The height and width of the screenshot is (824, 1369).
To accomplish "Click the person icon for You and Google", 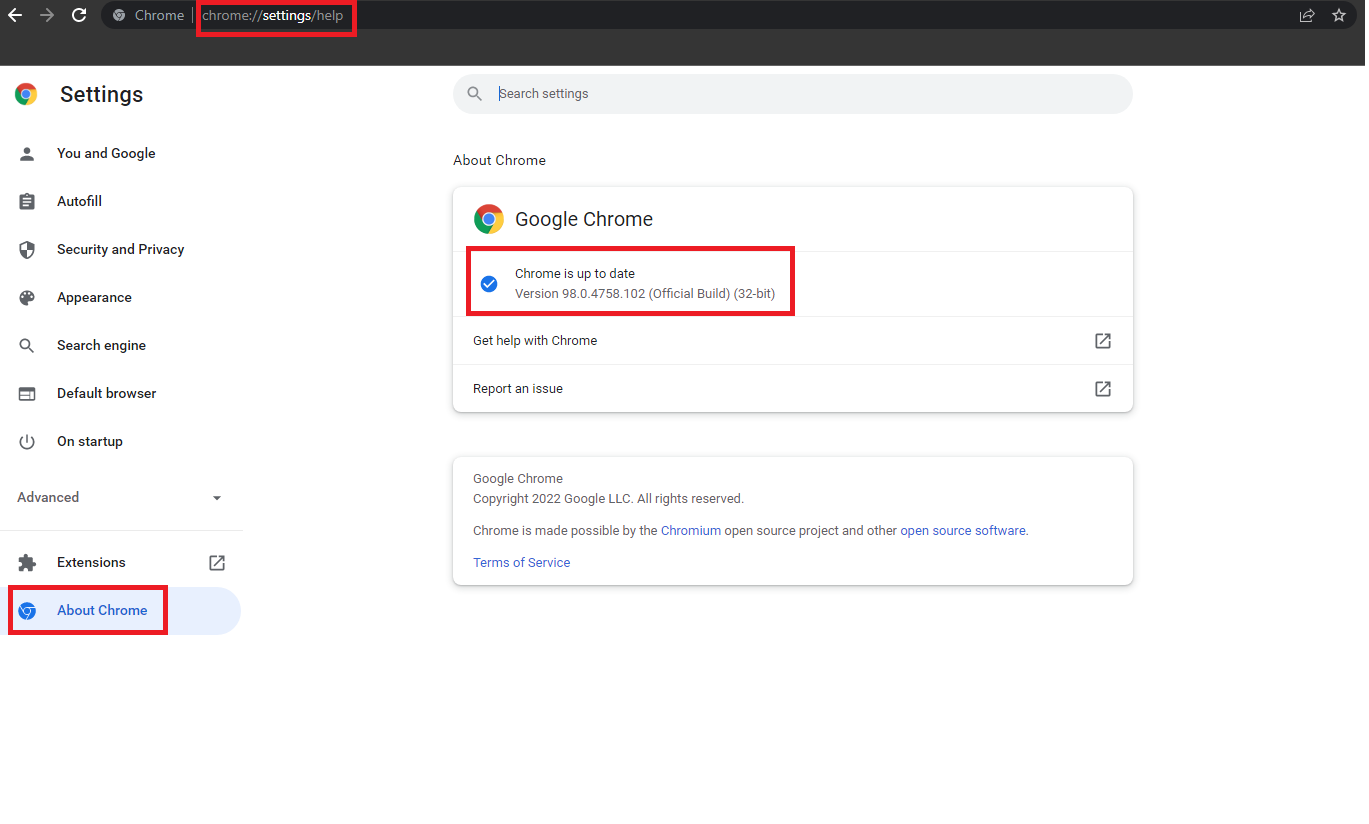I will pos(27,153).
